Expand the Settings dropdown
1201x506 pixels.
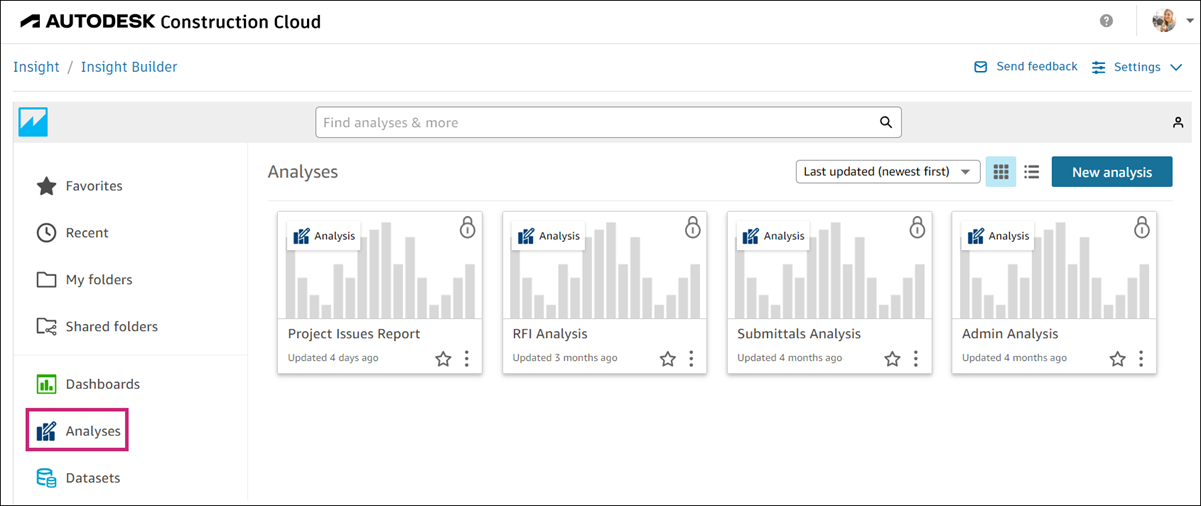point(1138,67)
